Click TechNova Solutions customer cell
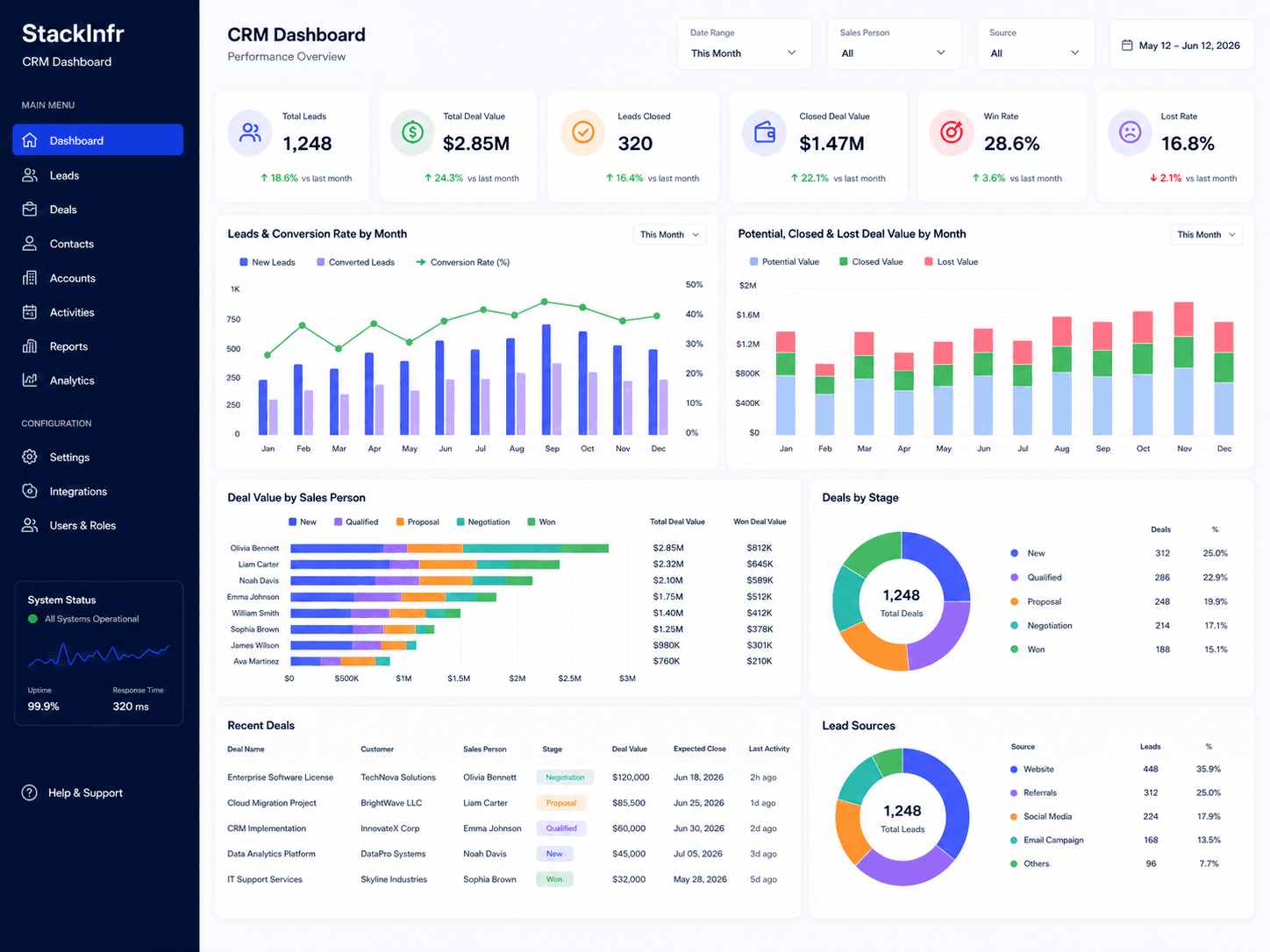This screenshot has width=1270, height=952. [x=398, y=778]
